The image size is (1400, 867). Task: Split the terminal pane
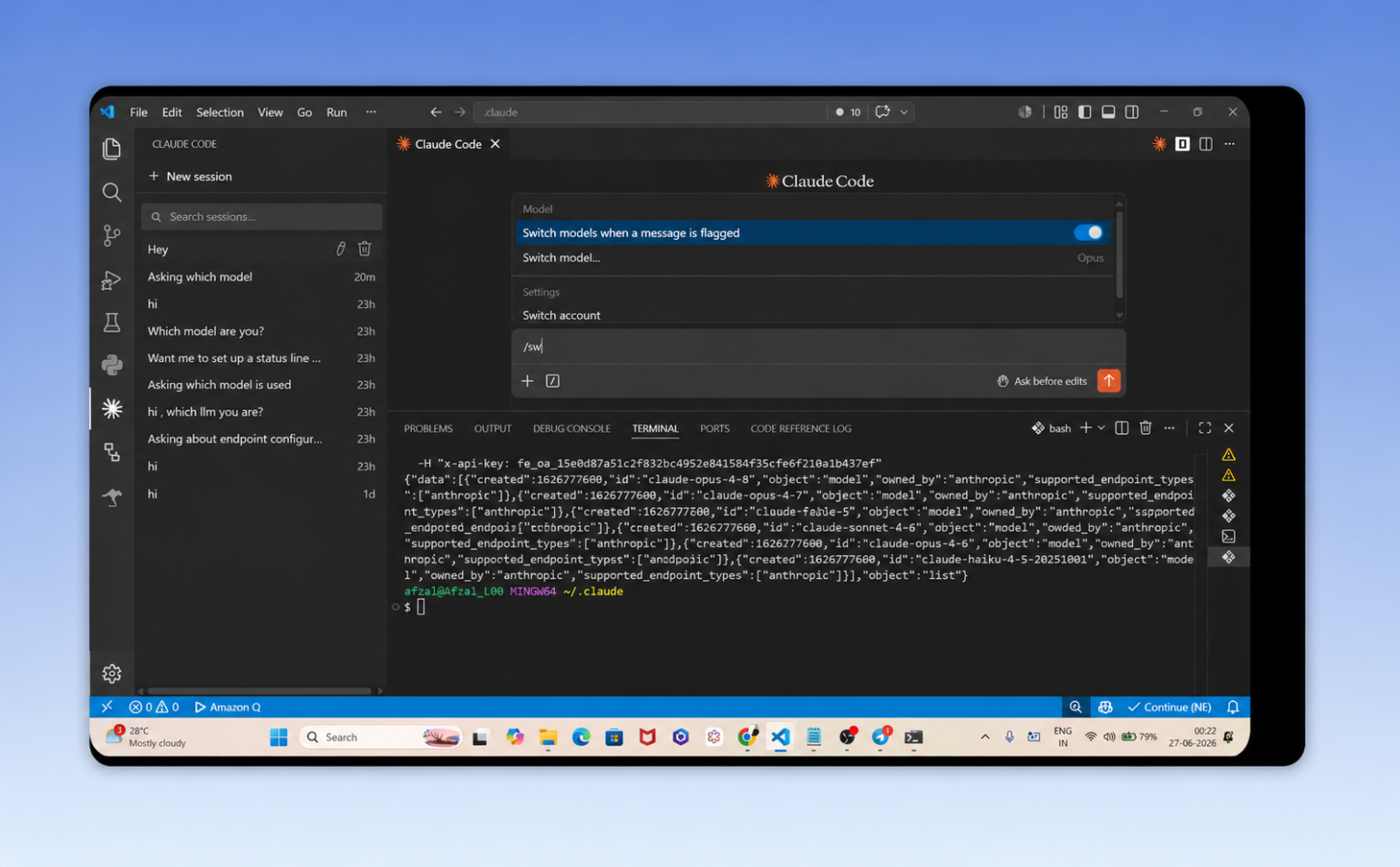[1122, 428]
